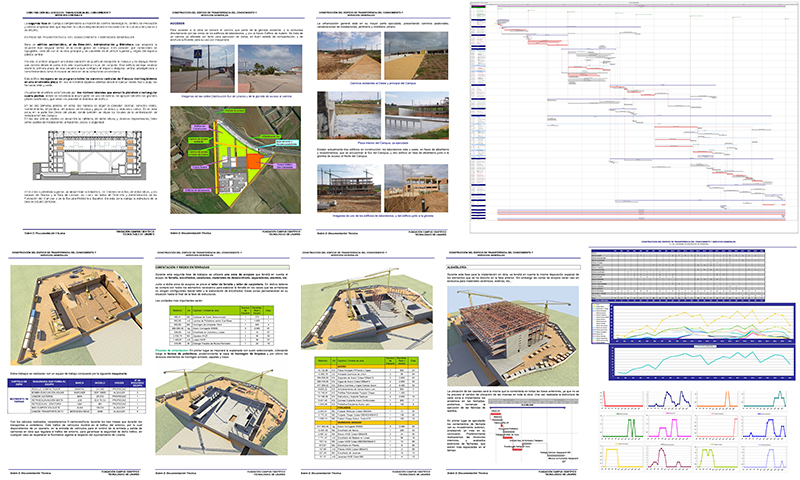
Task: Select the 3D excavation site render
Action: [x=76, y=315]
